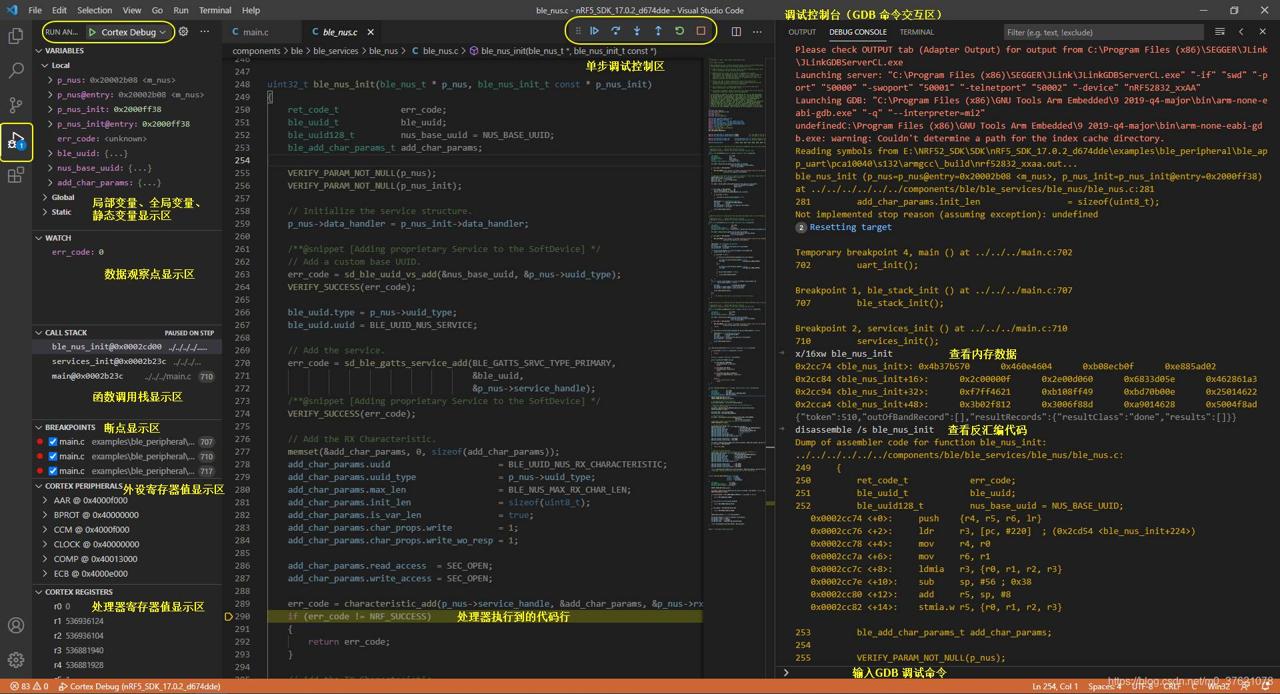This screenshot has width=1280, height=694.
Task: Open the Manage gear in activity bar
Action: (x=16, y=660)
